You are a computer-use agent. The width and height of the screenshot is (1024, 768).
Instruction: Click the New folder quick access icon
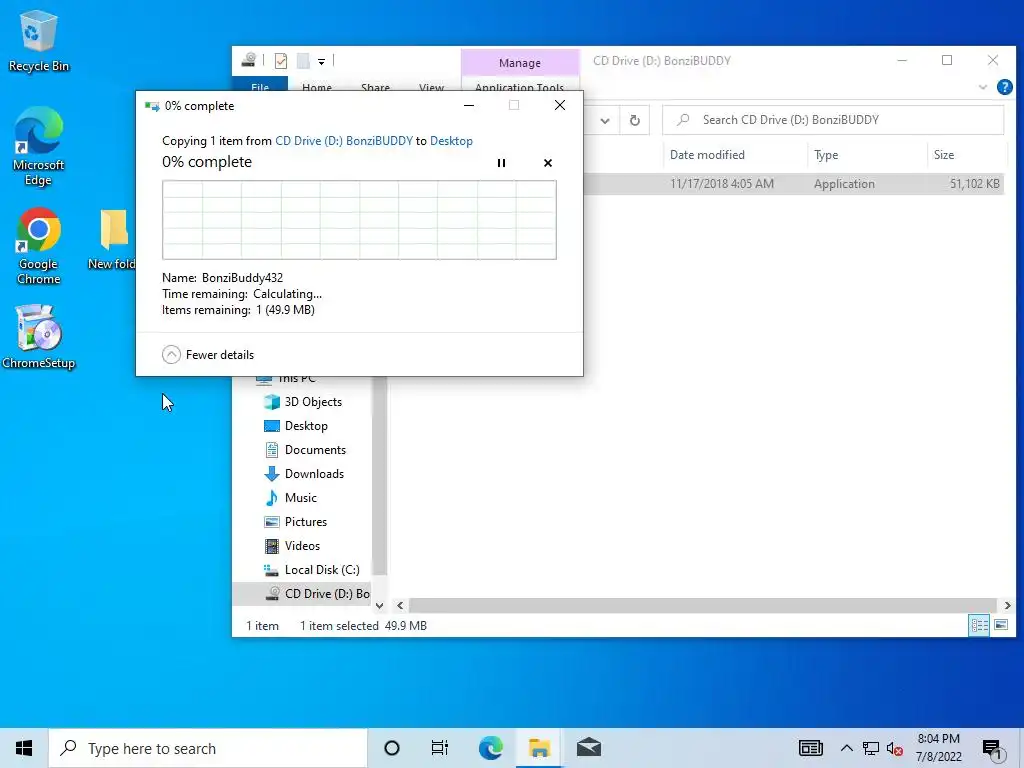pyautogui.click(x=303, y=61)
